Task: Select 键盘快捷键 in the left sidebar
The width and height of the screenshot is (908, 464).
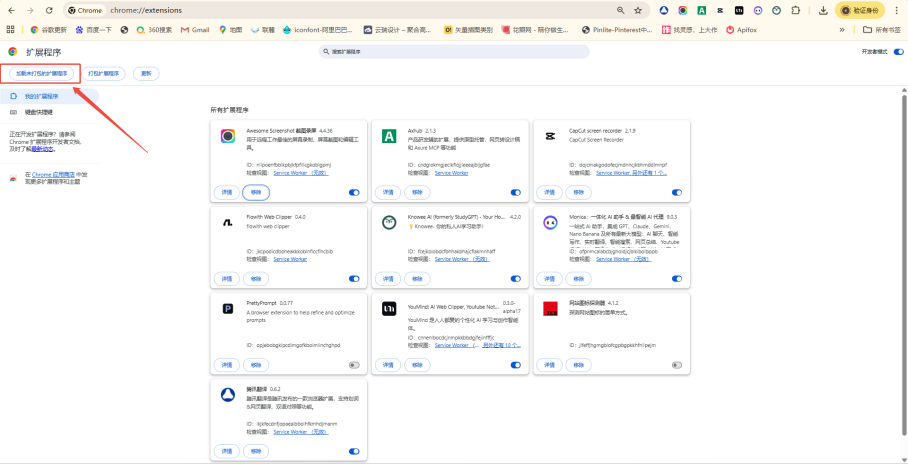Action: coord(40,112)
